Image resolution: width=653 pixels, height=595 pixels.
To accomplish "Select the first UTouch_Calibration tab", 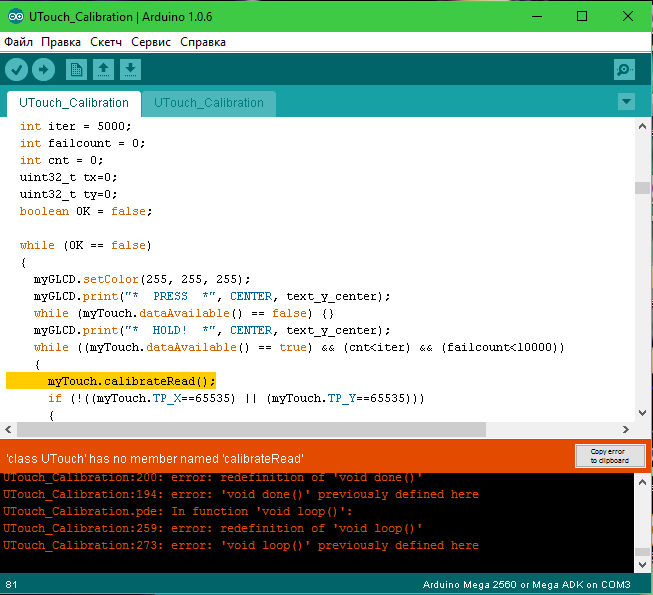I will tap(74, 102).
